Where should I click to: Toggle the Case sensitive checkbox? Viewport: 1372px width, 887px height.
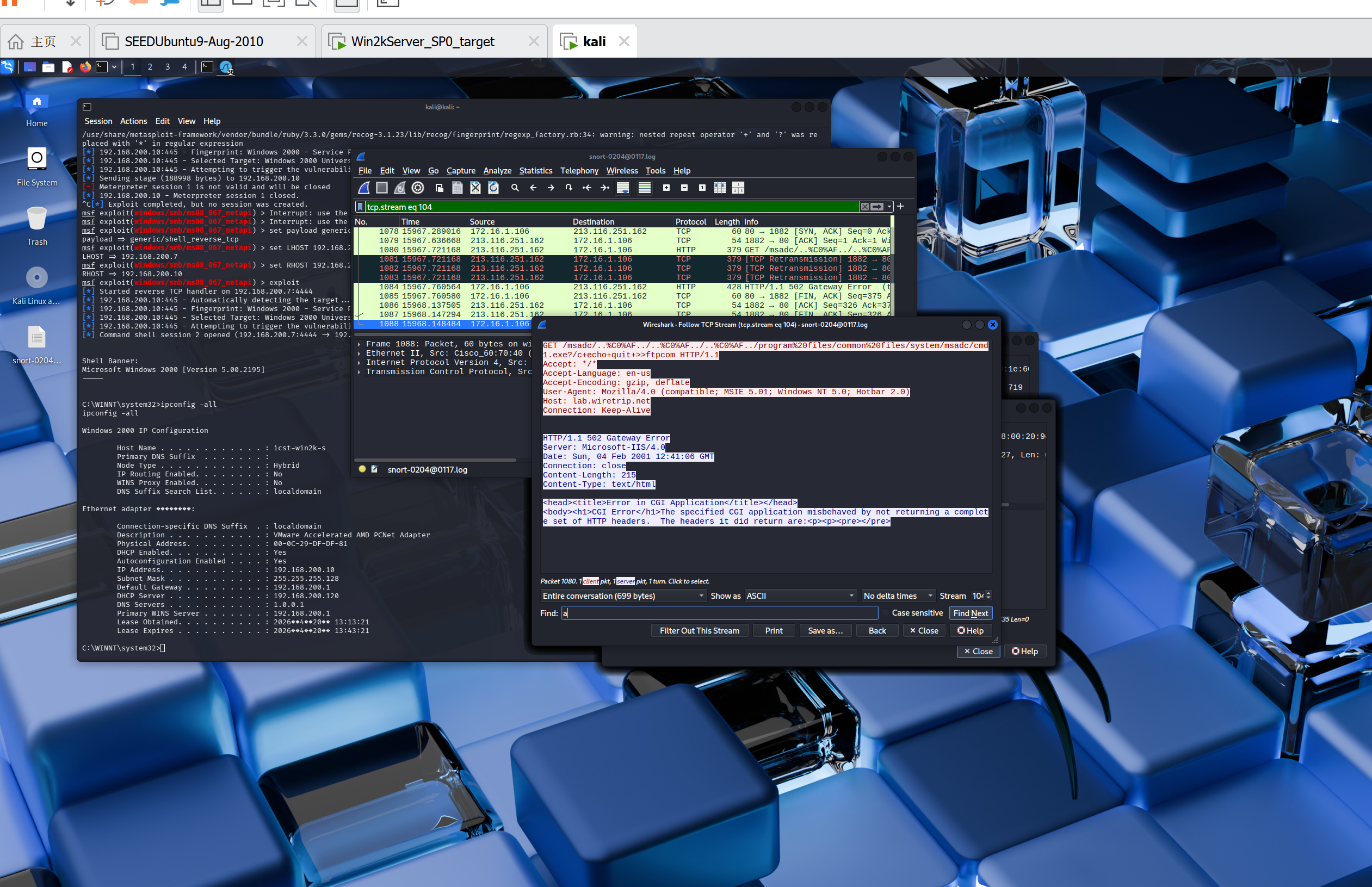pyautogui.click(x=886, y=613)
